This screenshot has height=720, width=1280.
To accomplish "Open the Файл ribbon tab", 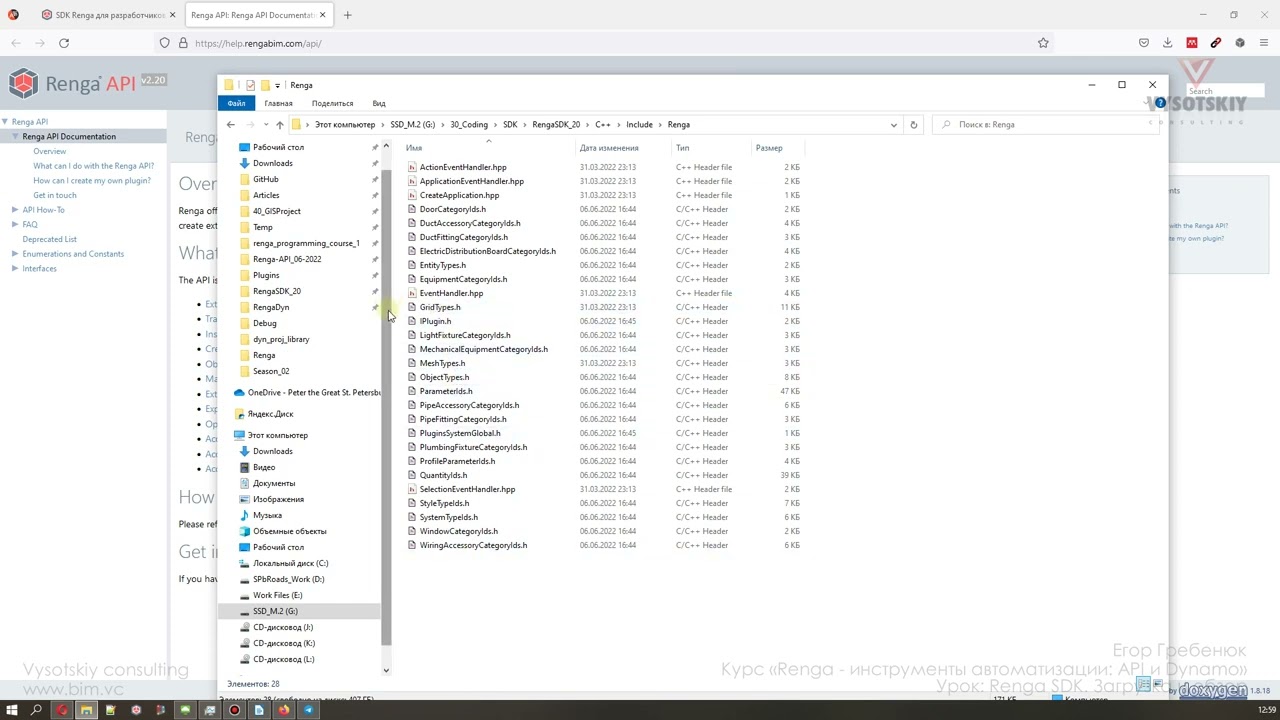I will coord(236,103).
